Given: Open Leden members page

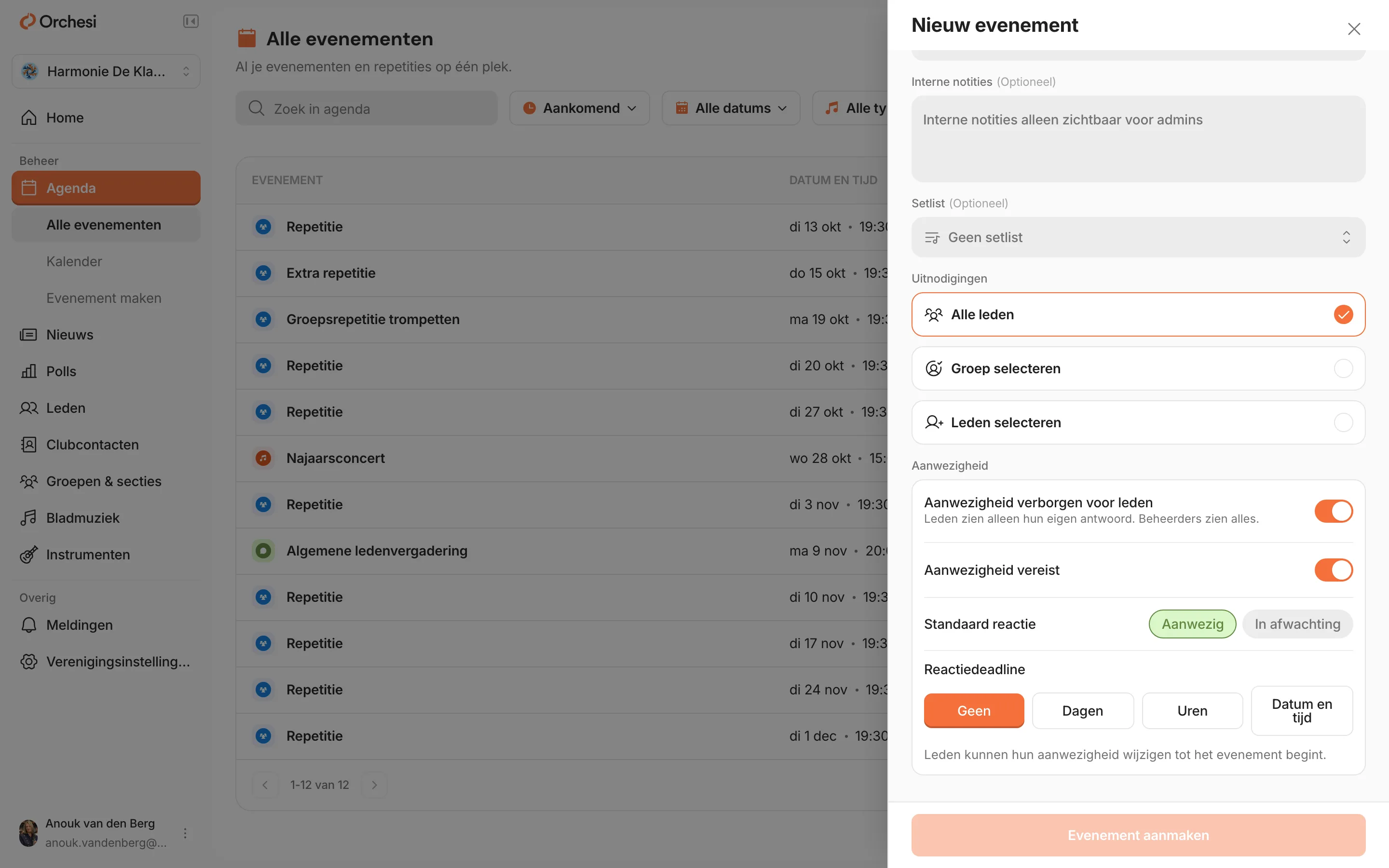Looking at the screenshot, I should 106,408.
